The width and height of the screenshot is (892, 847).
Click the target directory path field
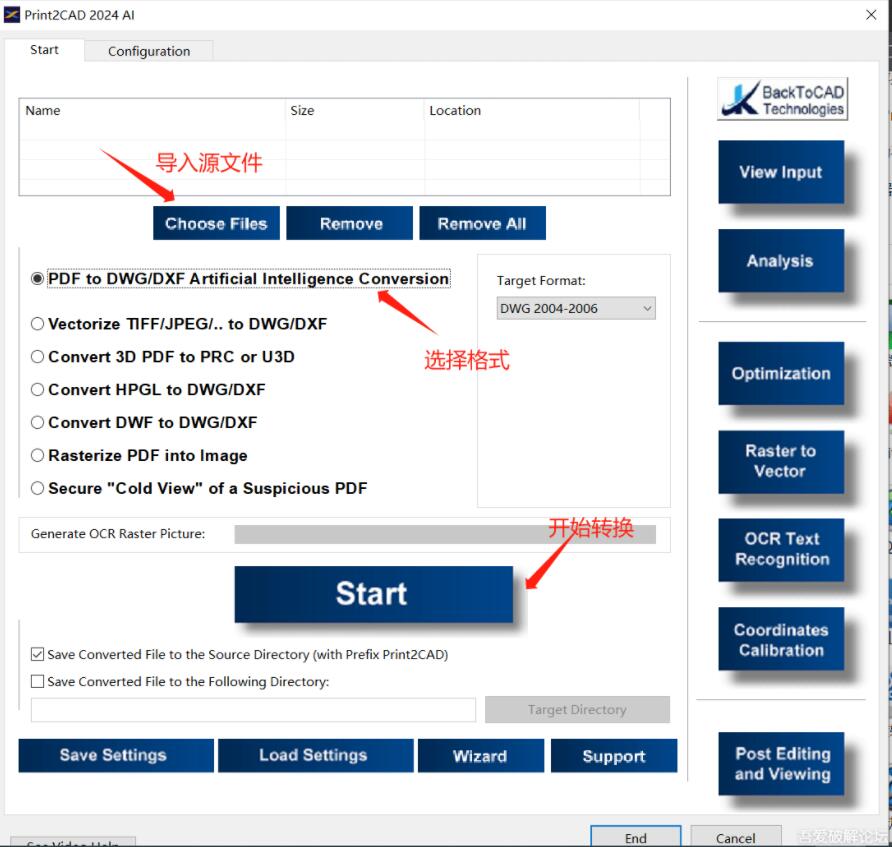[253, 710]
